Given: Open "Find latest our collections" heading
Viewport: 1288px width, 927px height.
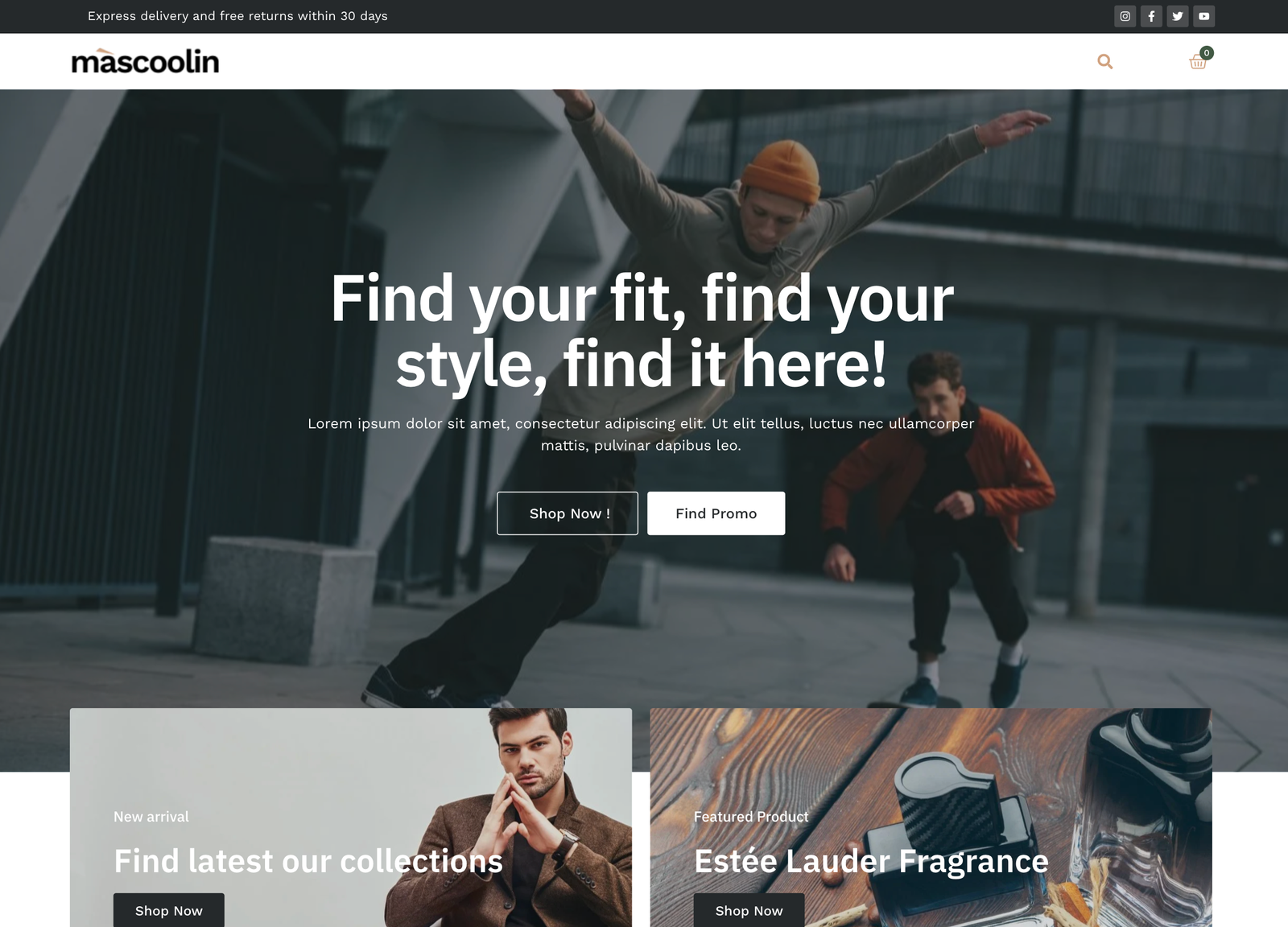Looking at the screenshot, I should [308, 861].
